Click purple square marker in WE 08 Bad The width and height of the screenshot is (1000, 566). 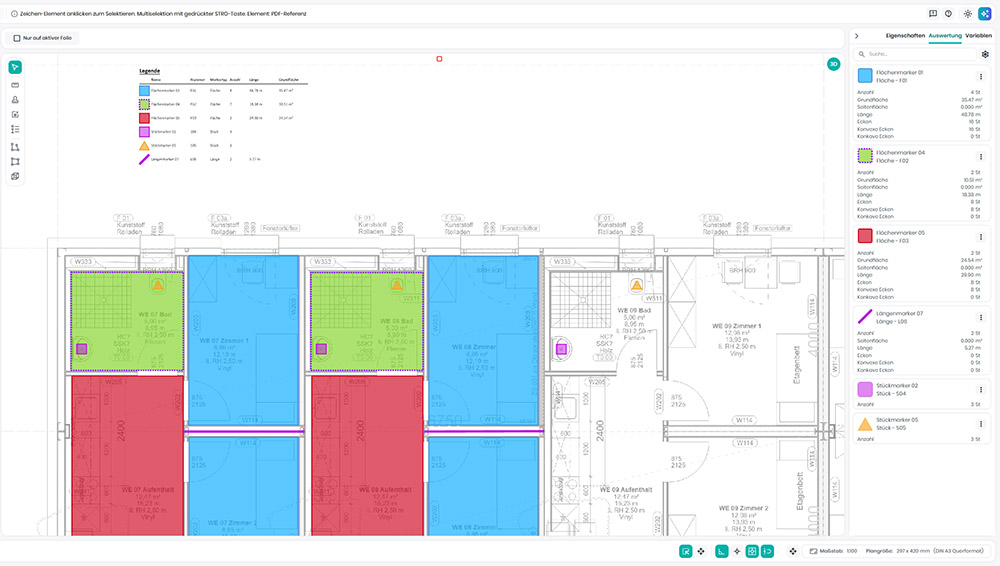321,349
